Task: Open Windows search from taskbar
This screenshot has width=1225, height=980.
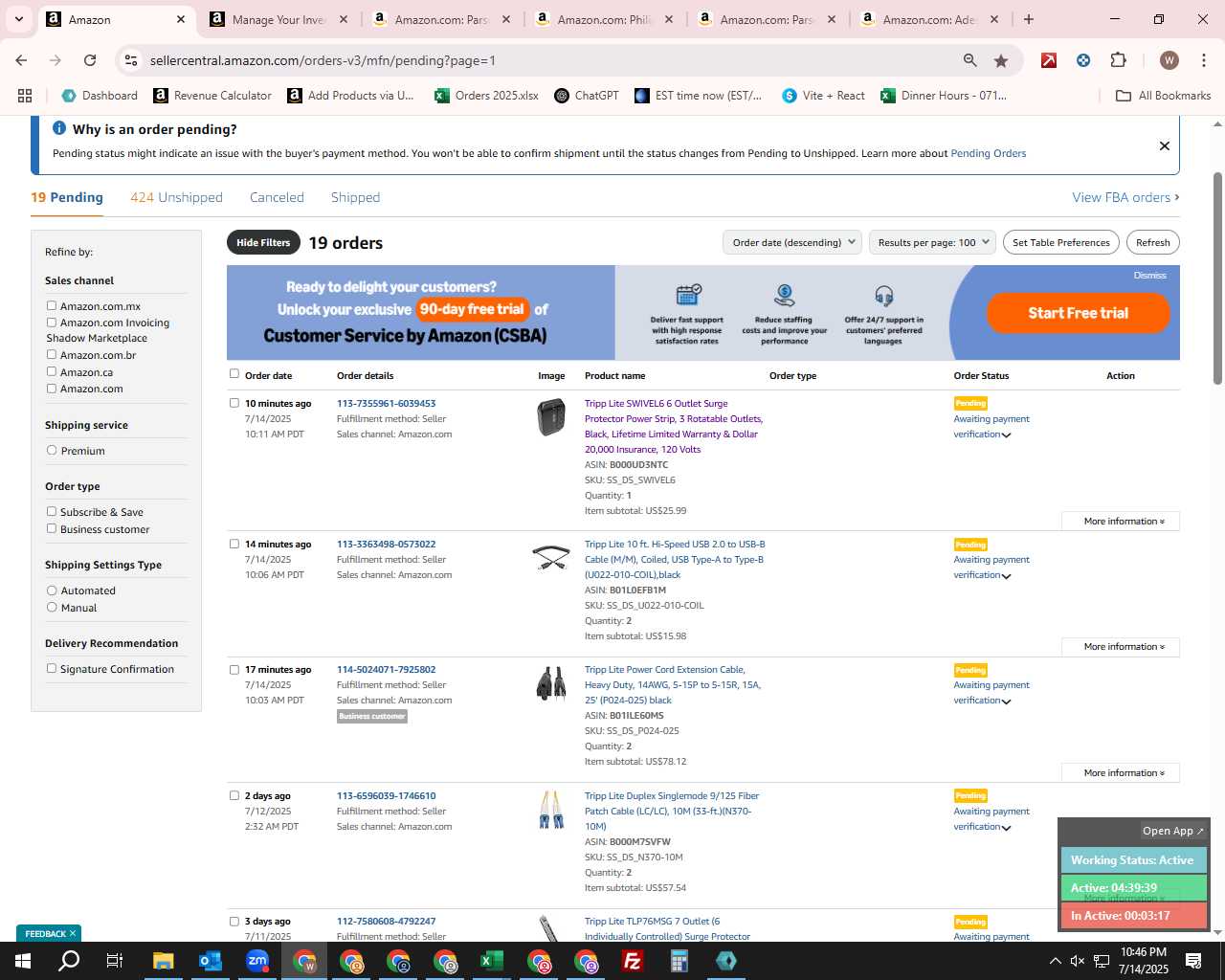Action: [x=69, y=961]
